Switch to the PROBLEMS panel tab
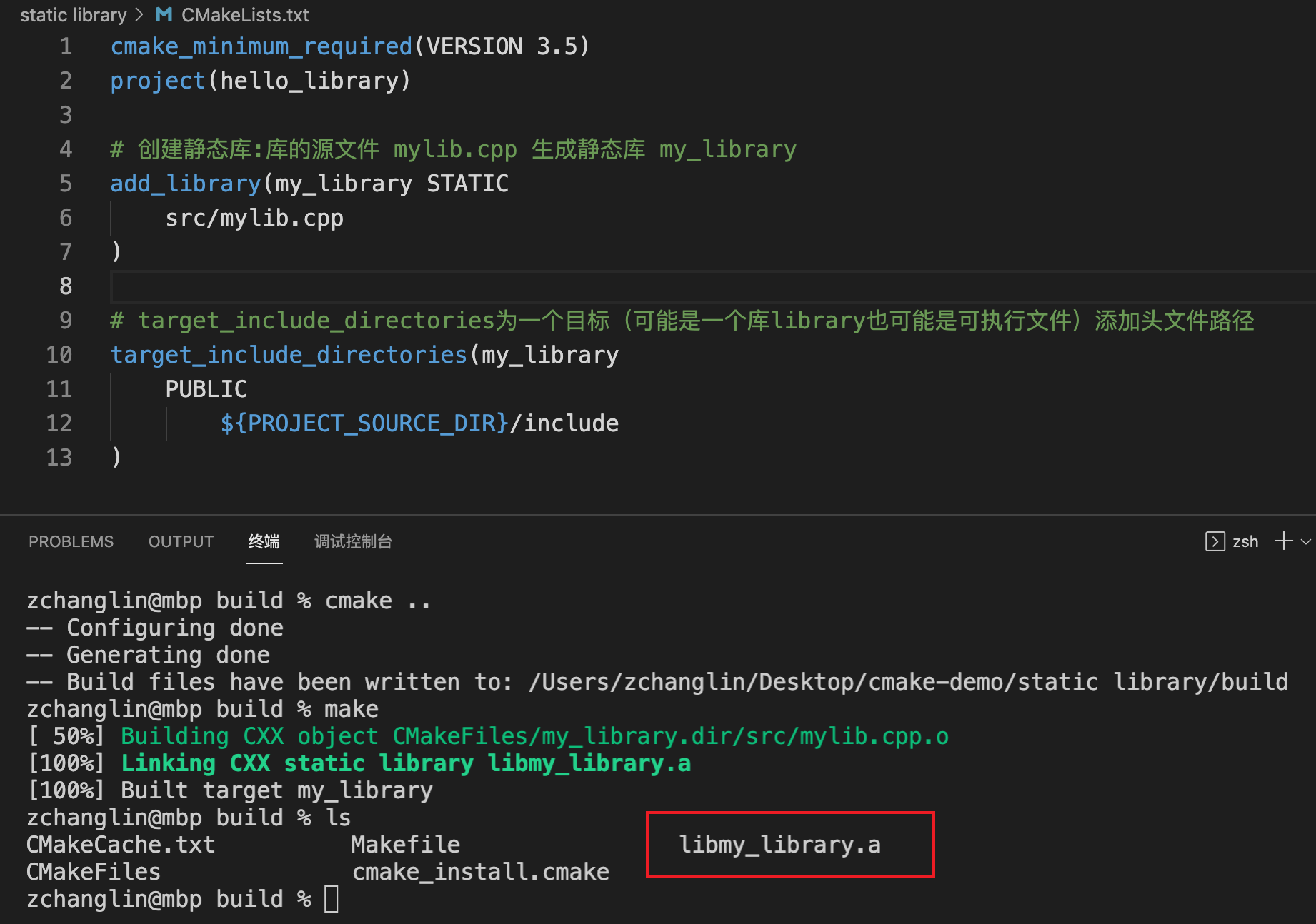 point(71,541)
